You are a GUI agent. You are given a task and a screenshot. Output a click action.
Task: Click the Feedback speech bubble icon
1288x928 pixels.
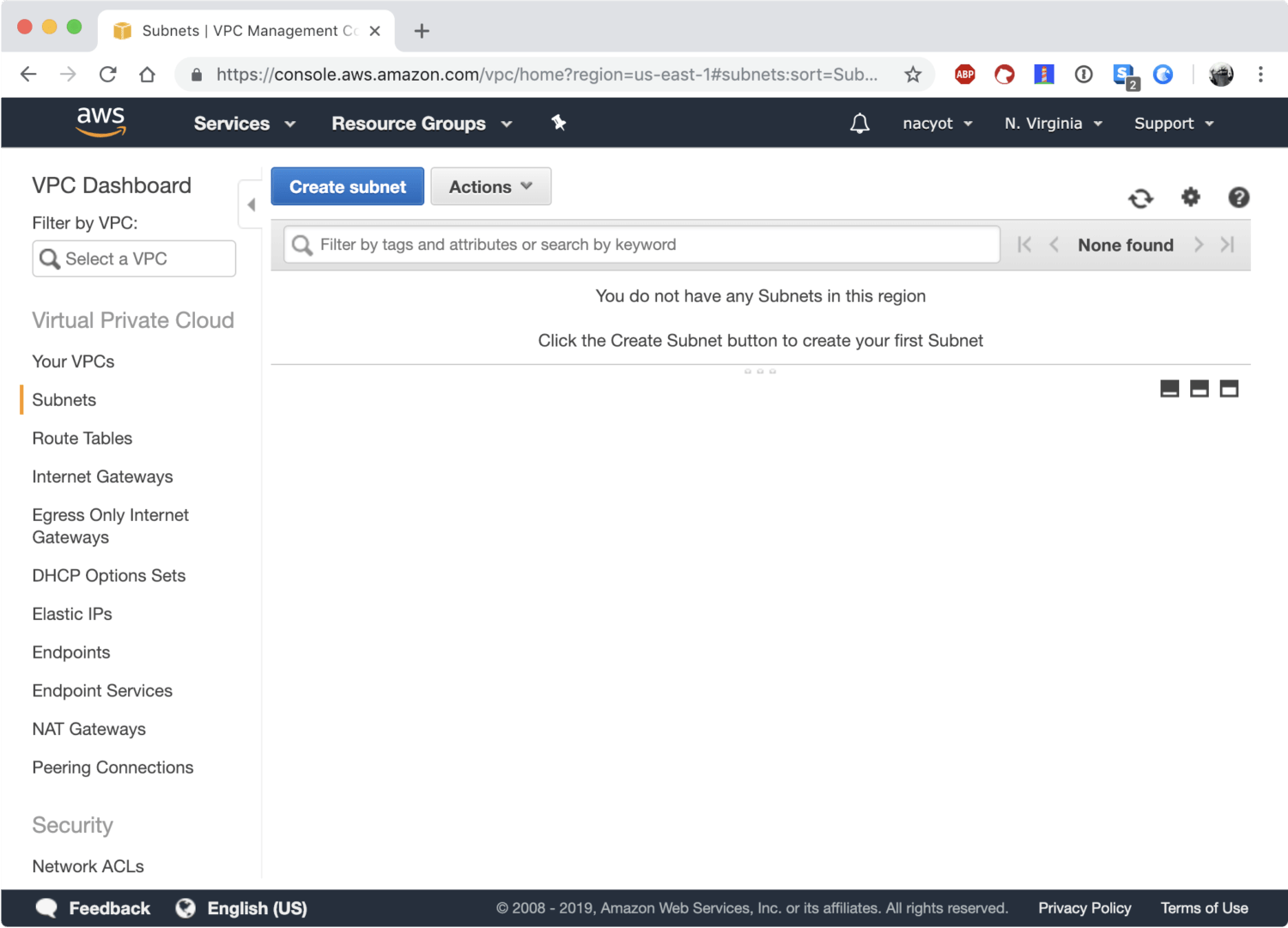[46, 908]
